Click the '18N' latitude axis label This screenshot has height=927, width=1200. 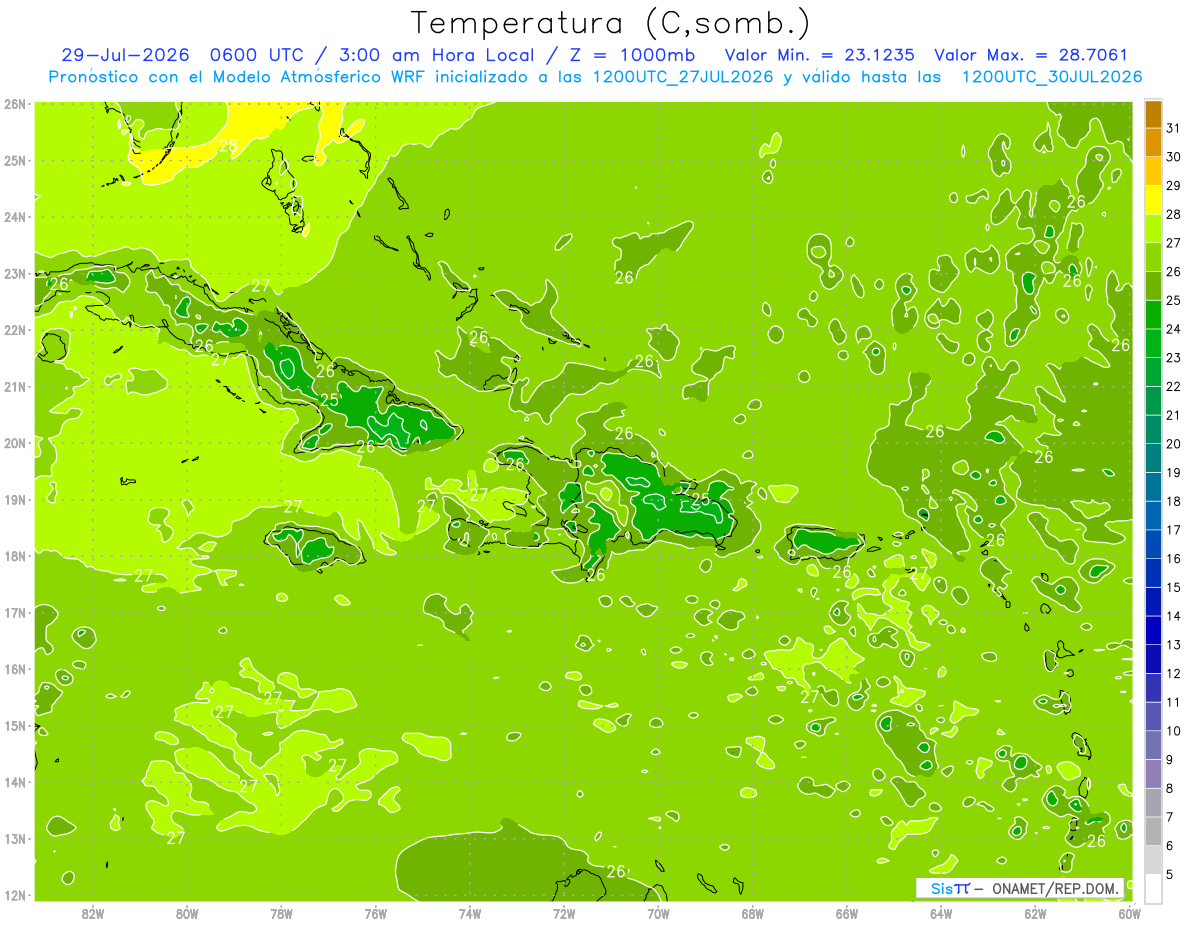click(15, 556)
